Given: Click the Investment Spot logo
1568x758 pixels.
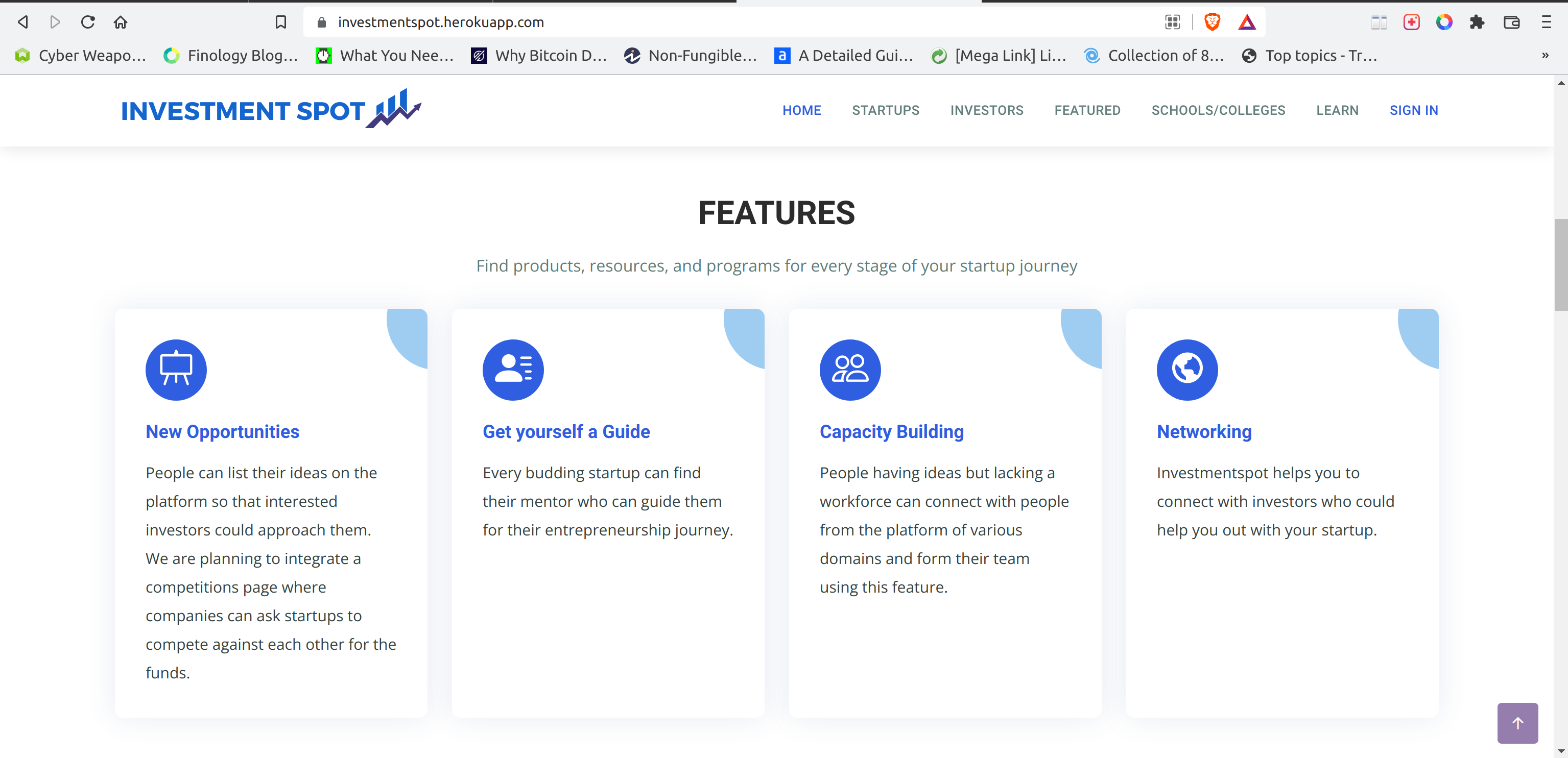Looking at the screenshot, I should point(271,110).
